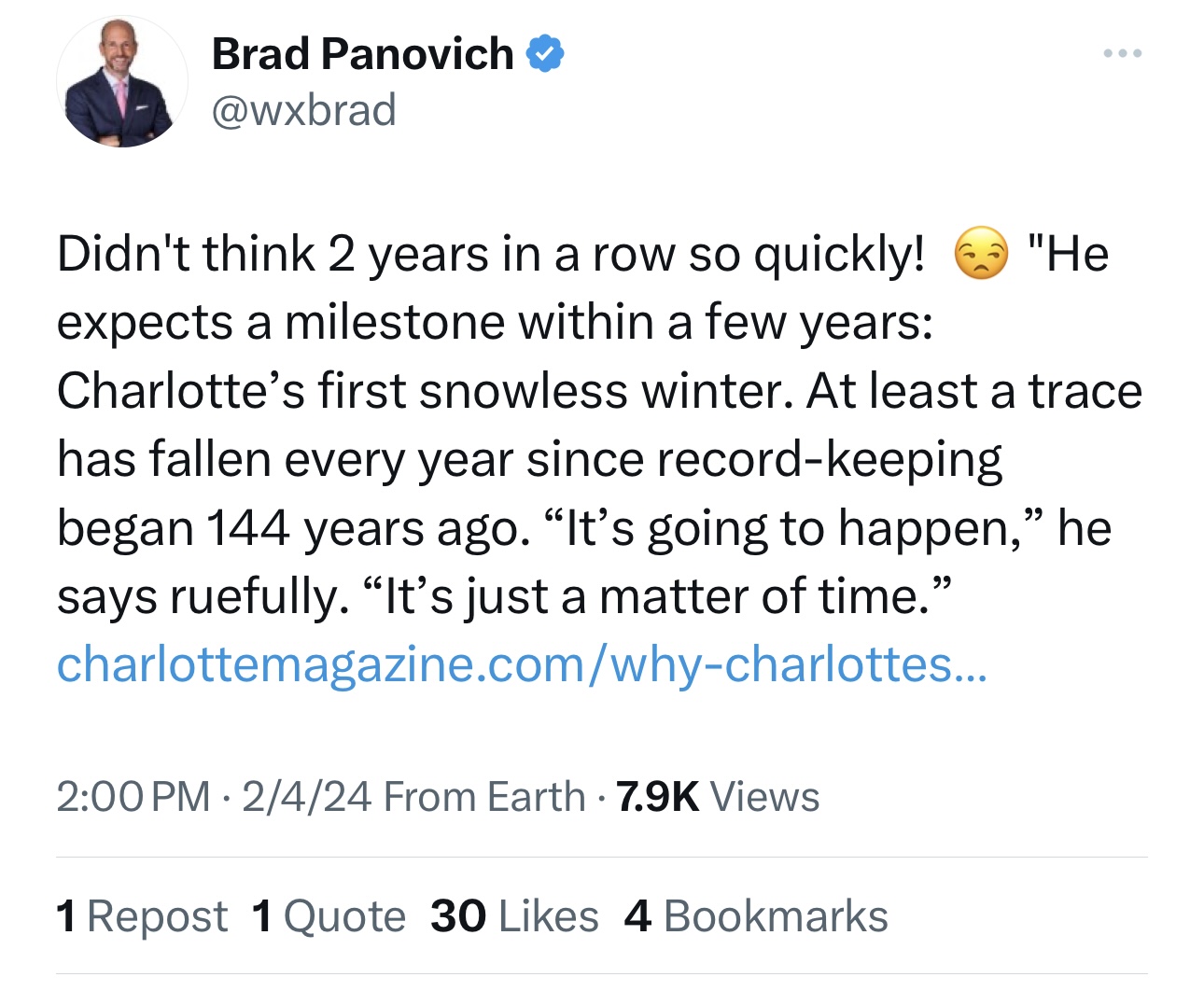Click the 2:00 PM timestamp
The width and height of the screenshot is (1204, 991).
coord(133,797)
